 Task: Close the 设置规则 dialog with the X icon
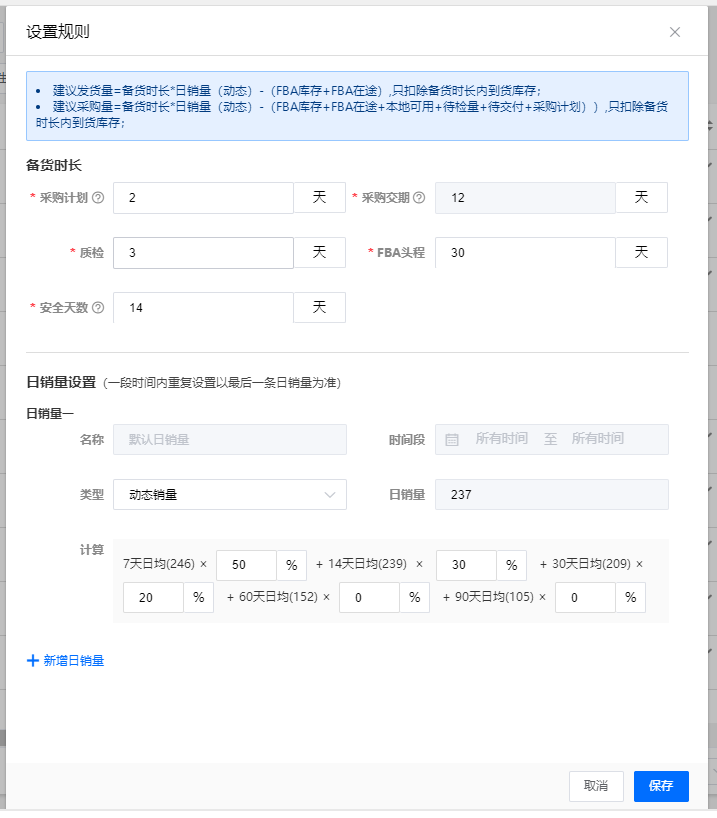pyautogui.click(x=674, y=32)
